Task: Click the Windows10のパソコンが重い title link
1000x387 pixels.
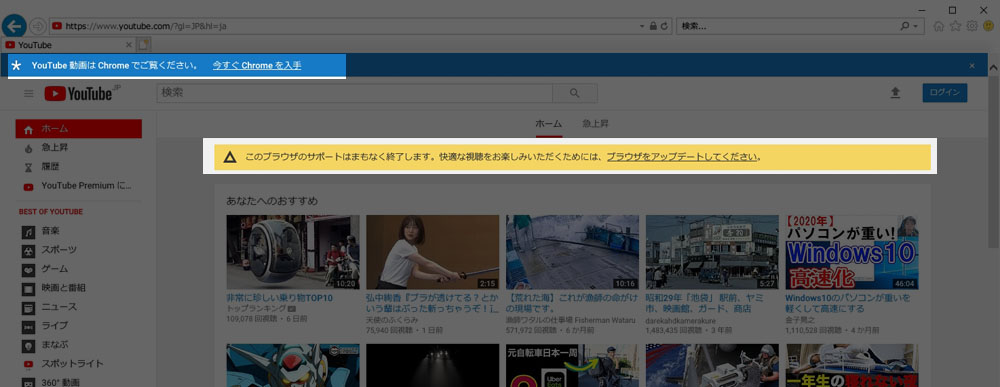Action: click(x=848, y=303)
